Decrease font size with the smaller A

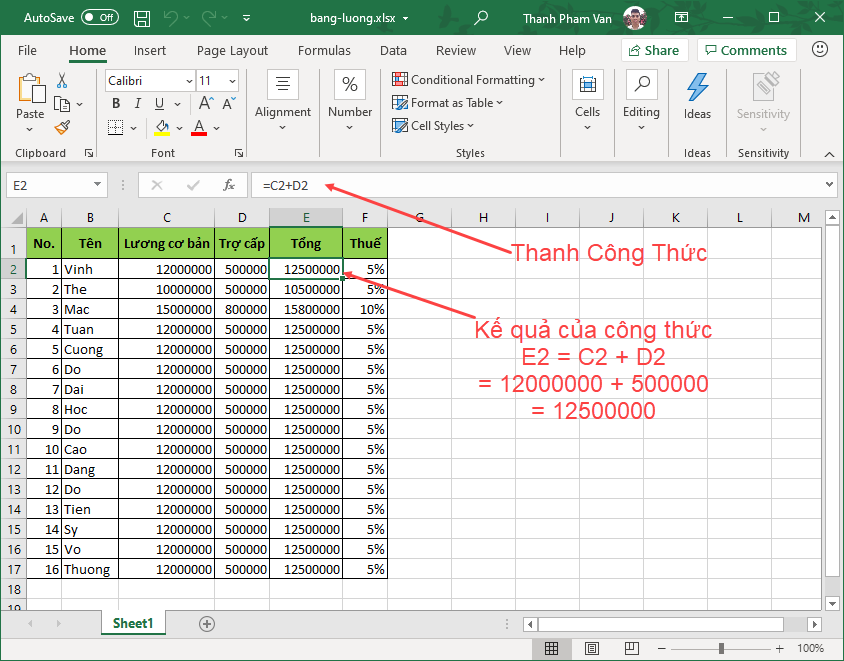[x=229, y=103]
